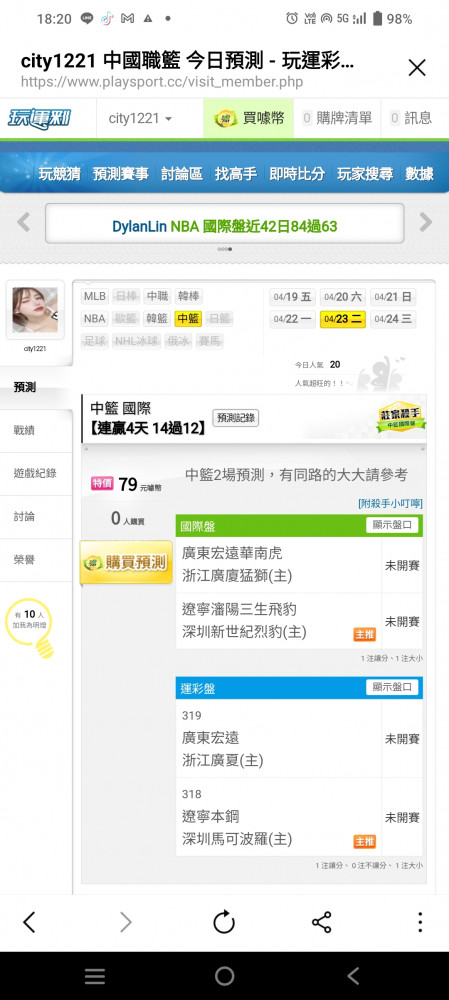Screen dimensions: 449x1000
Task: Click the 玩運彩 site logo
Action: pyautogui.click(x=40, y=119)
